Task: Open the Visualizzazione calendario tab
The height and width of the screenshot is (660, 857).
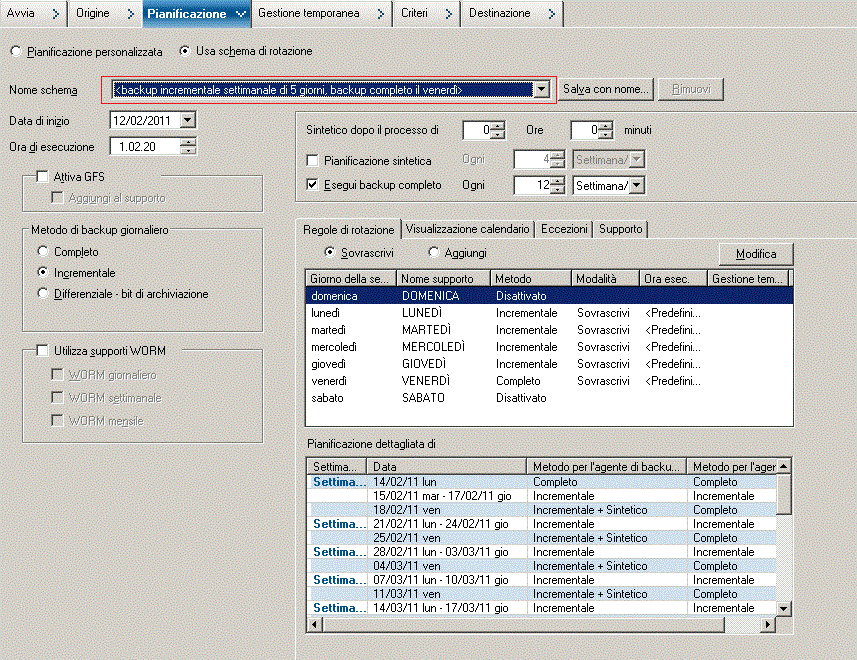Action: coord(467,229)
